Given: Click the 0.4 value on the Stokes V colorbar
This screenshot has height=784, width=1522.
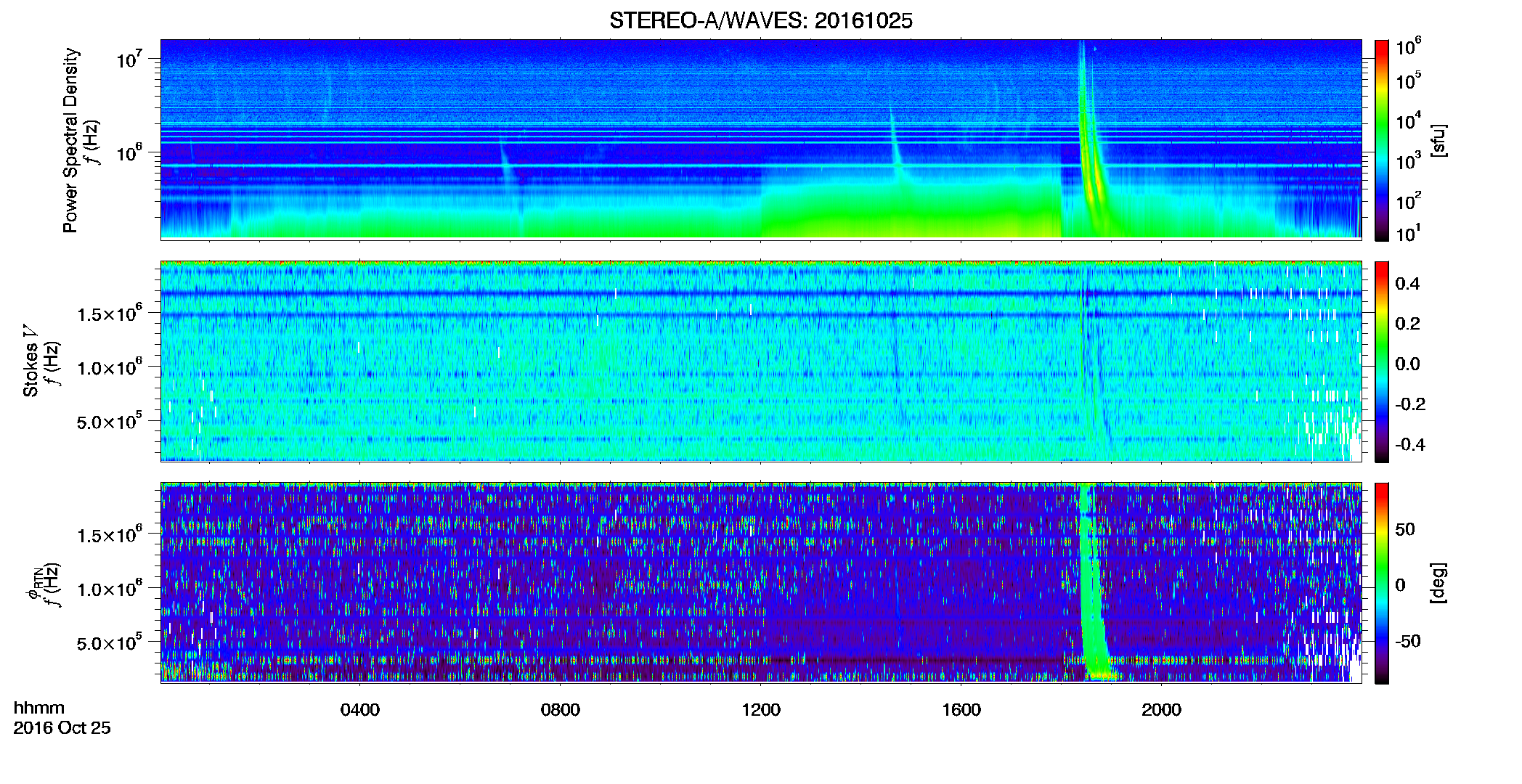Looking at the screenshot, I should point(1407,284).
